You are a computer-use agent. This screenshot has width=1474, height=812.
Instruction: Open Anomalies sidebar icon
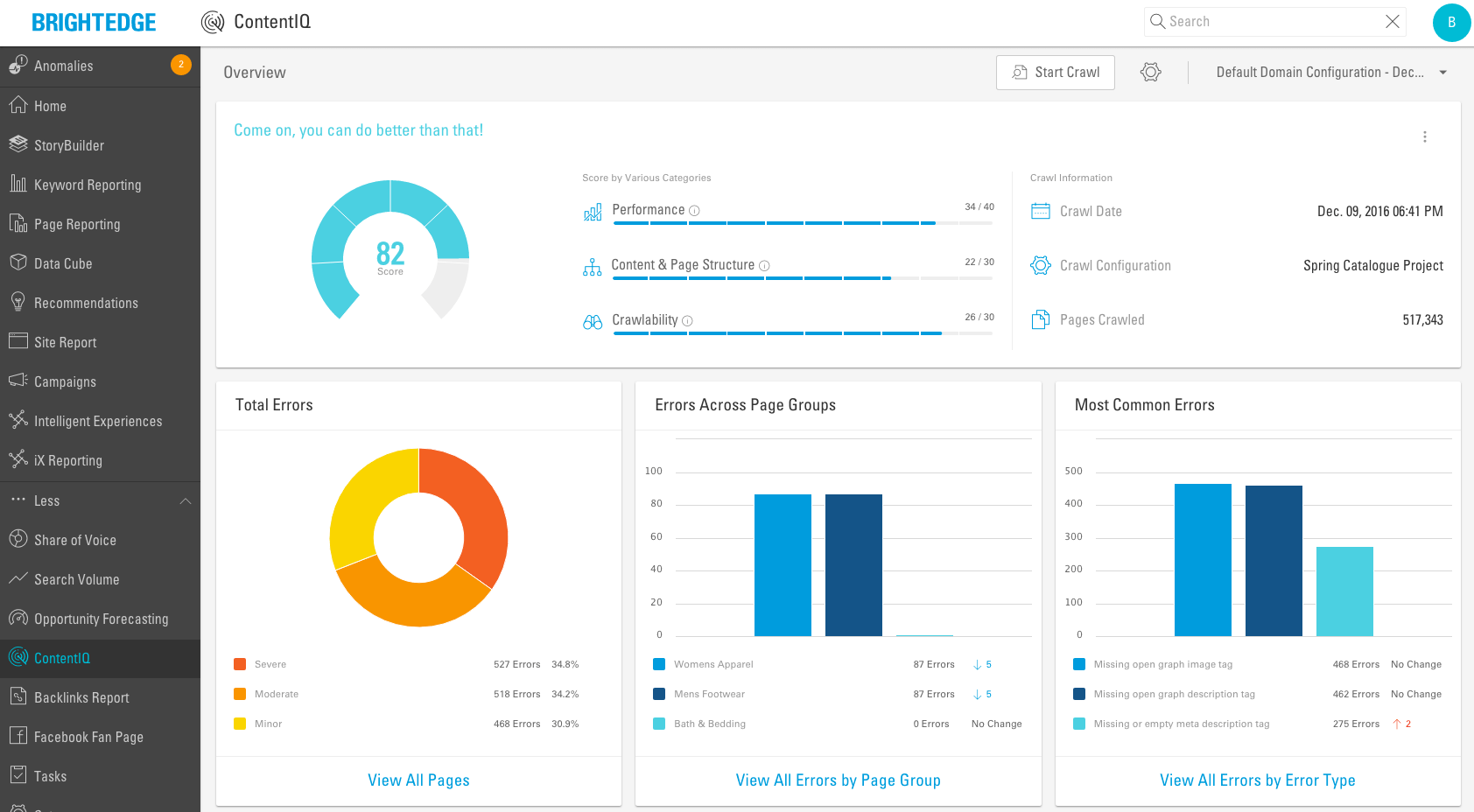click(x=18, y=66)
